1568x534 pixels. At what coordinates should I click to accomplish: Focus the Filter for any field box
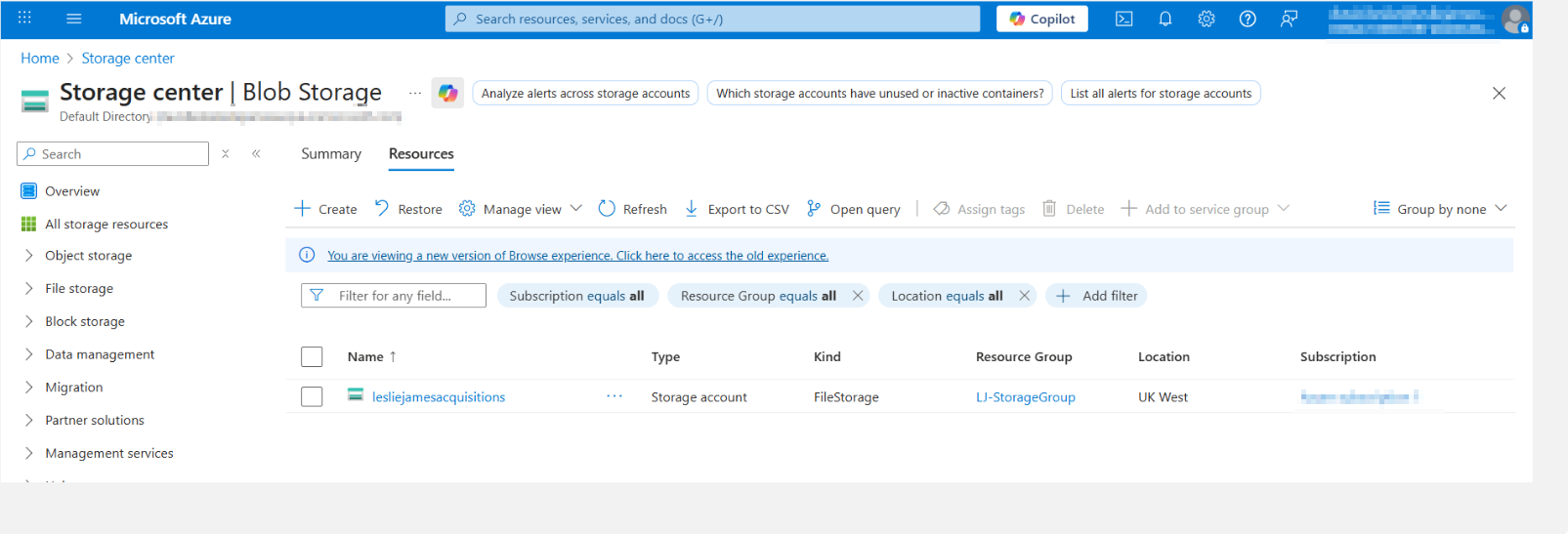click(394, 295)
